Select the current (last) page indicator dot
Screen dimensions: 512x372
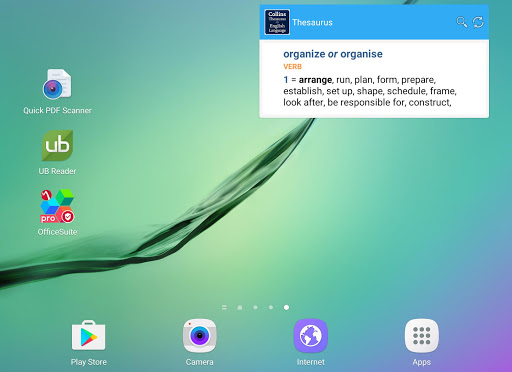click(x=286, y=307)
